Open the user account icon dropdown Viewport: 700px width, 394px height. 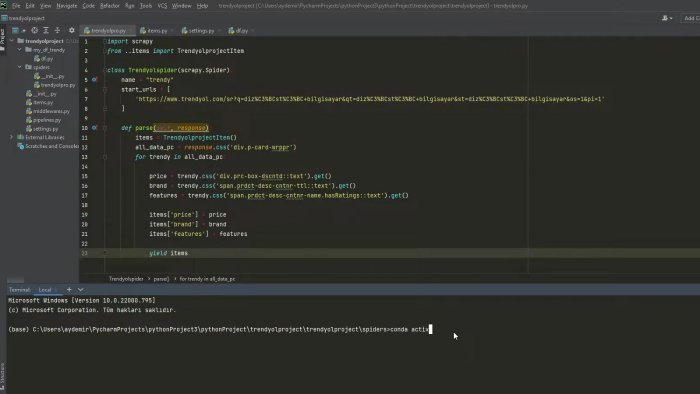click(x=667, y=18)
